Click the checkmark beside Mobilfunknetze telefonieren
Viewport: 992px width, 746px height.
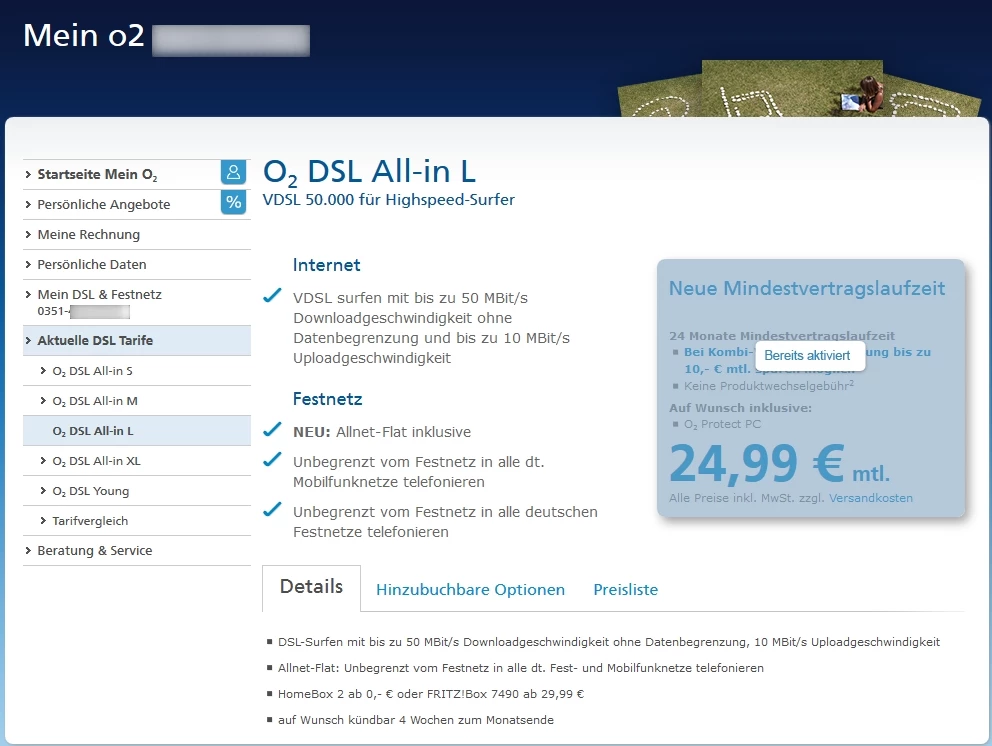pyautogui.click(x=272, y=459)
